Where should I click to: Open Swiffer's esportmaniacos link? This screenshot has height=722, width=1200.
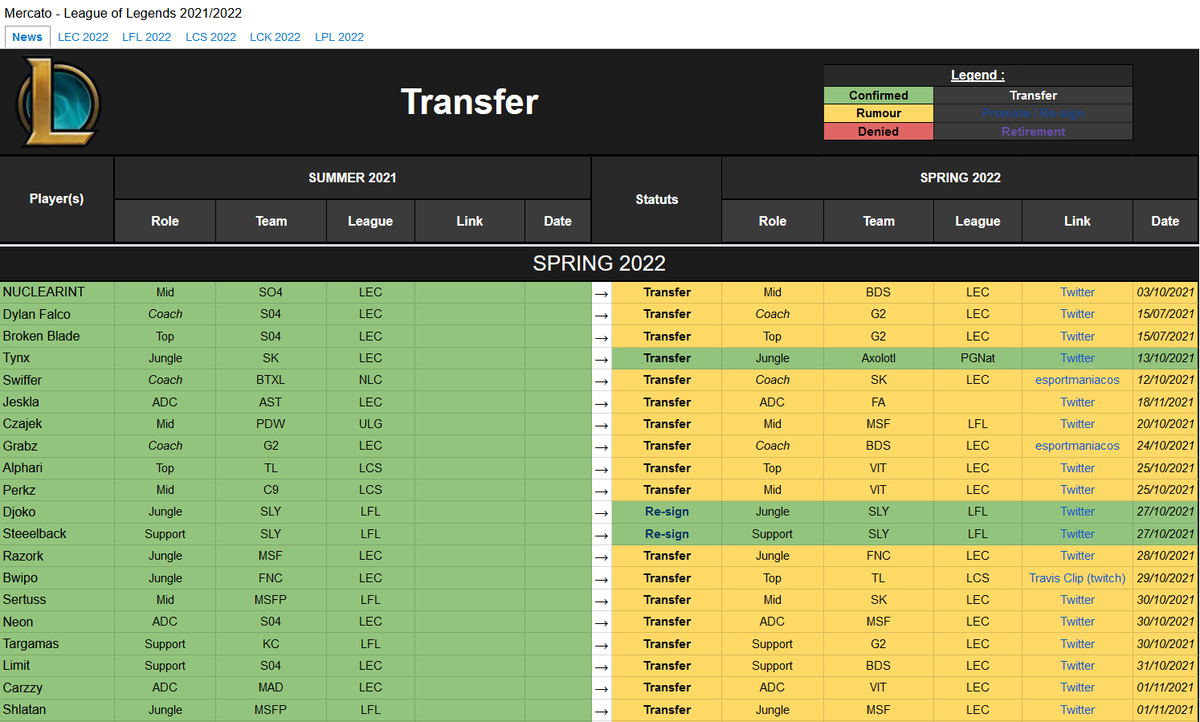pyautogui.click(x=1077, y=380)
